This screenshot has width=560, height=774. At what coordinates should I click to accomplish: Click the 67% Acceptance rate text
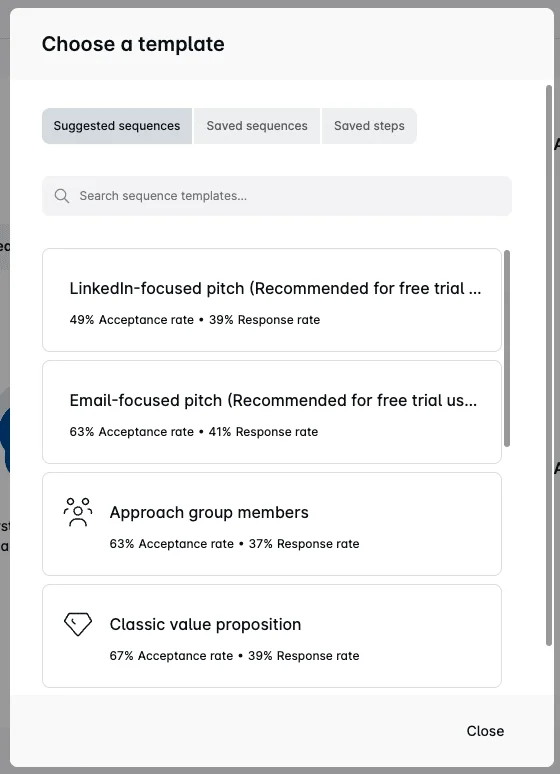(x=171, y=656)
